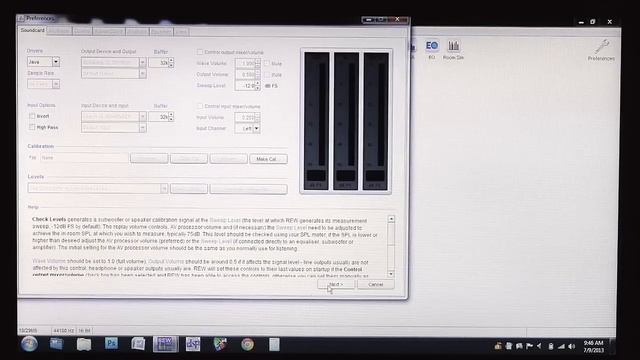
Task: Click the middle level meter
Action: (346, 121)
